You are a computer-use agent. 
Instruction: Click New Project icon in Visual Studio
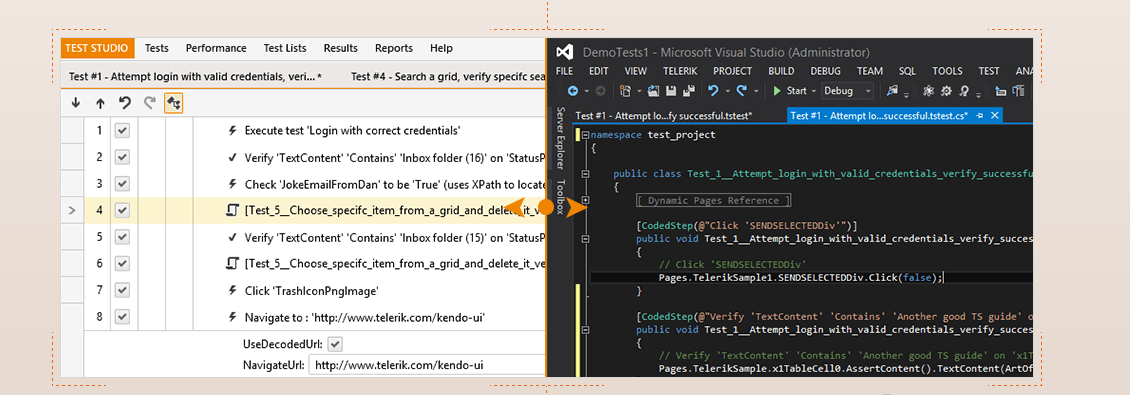tap(626, 91)
